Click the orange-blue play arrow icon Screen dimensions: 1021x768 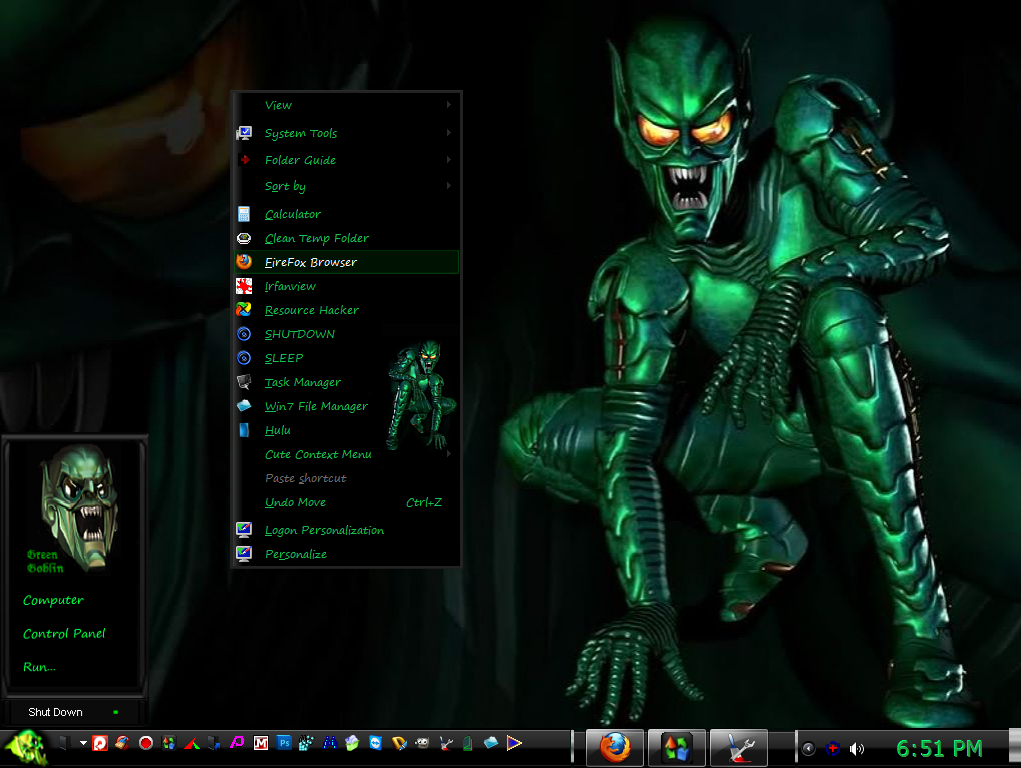point(514,743)
